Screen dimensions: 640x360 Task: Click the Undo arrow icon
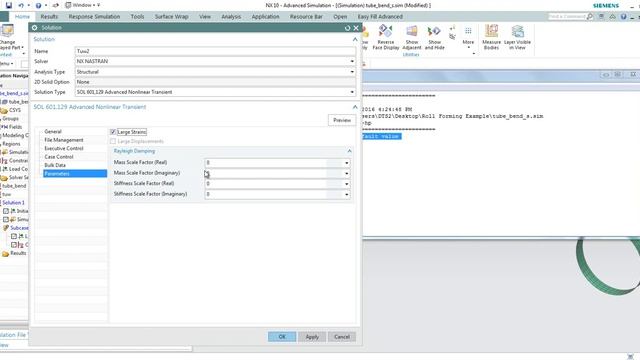point(21,5)
